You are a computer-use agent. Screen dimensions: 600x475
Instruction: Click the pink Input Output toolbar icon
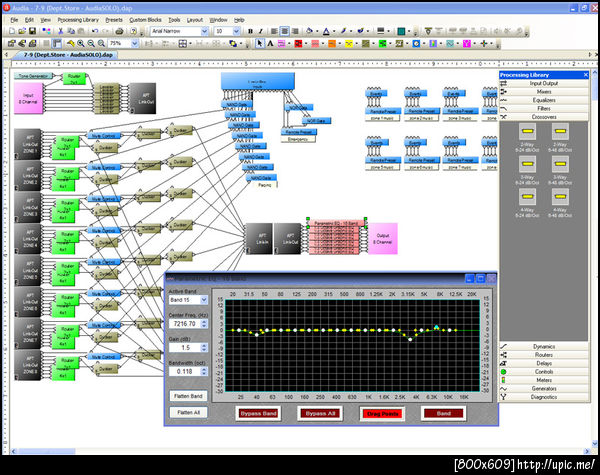click(x=281, y=44)
